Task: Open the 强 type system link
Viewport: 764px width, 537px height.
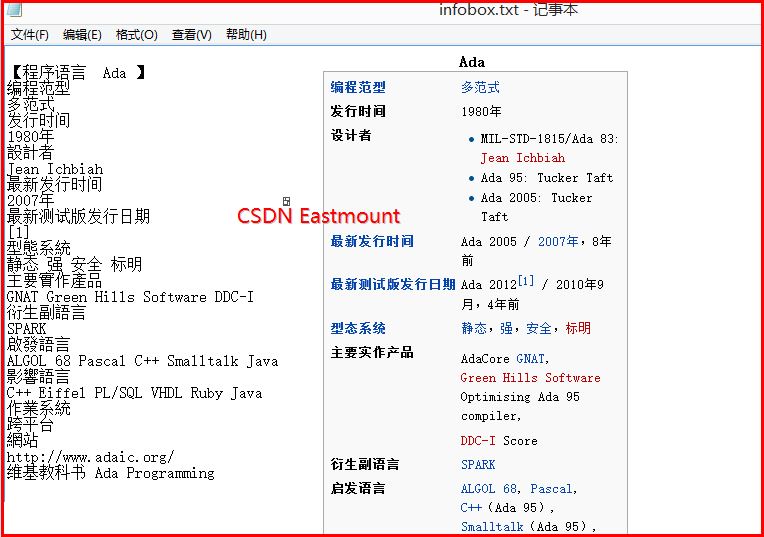Action: point(506,328)
